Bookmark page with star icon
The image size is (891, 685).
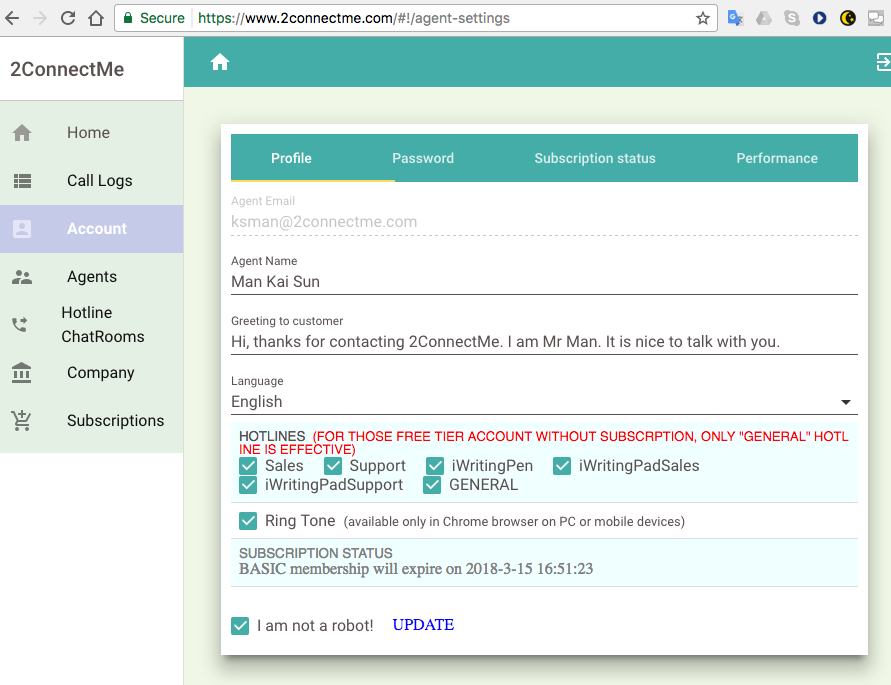703,18
